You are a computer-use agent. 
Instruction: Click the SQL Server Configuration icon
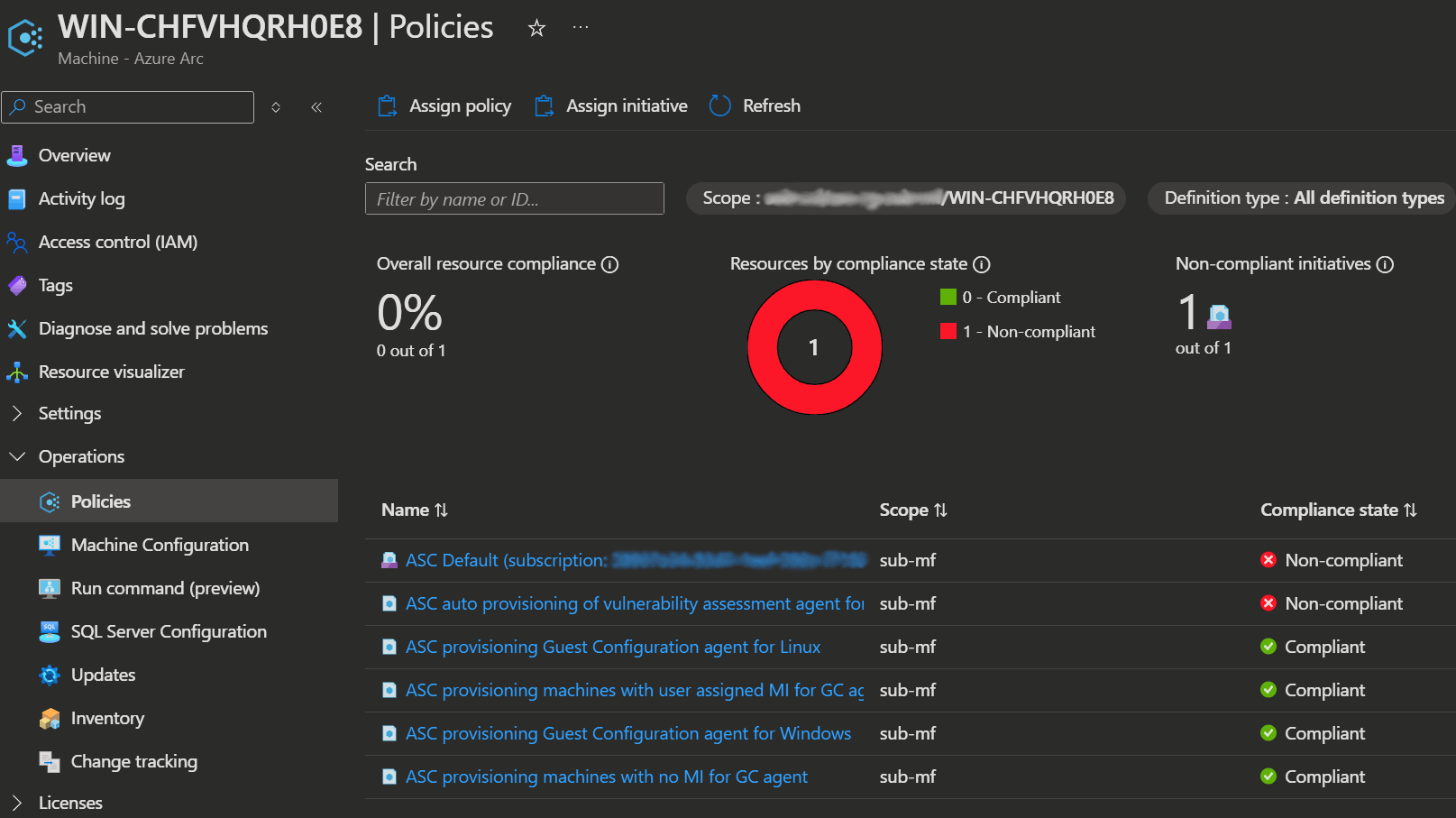(x=50, y=631)
